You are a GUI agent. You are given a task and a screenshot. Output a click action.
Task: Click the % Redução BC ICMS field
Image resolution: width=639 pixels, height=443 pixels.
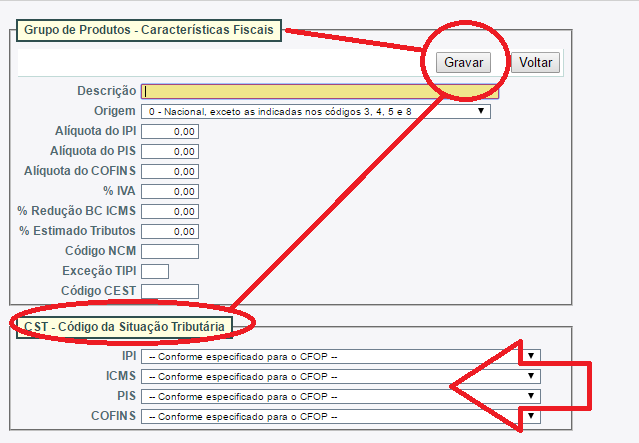point(170,211)
